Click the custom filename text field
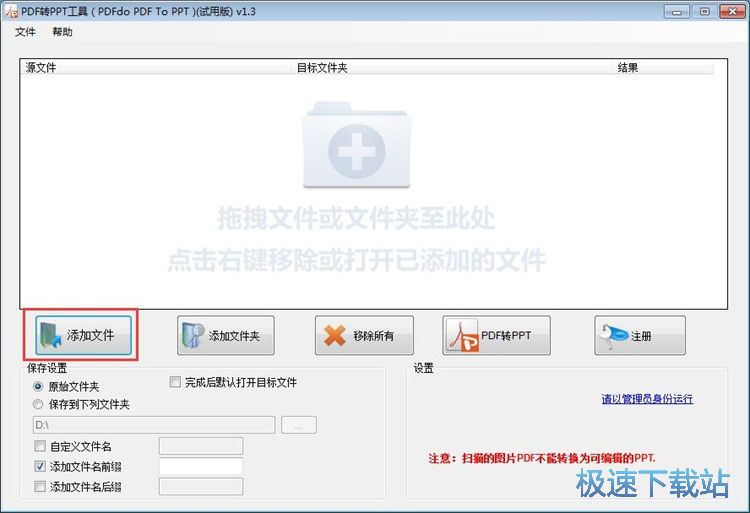This screenshot has width=750, height=513. tap(201, 446)
